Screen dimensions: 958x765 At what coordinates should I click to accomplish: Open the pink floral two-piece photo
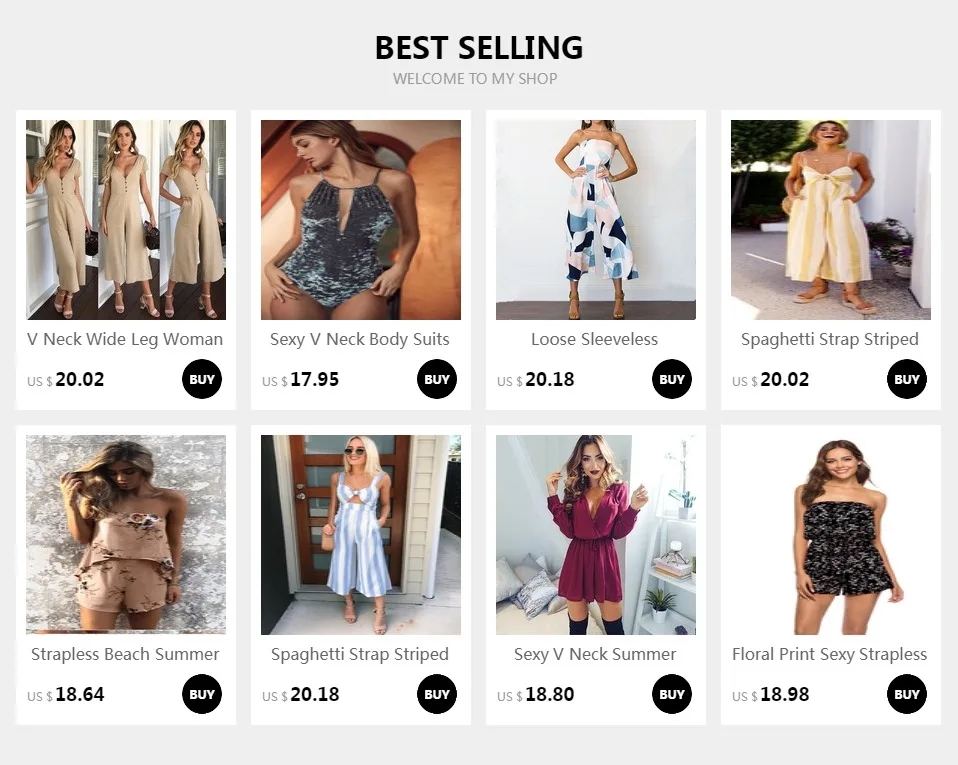(126, 535)
